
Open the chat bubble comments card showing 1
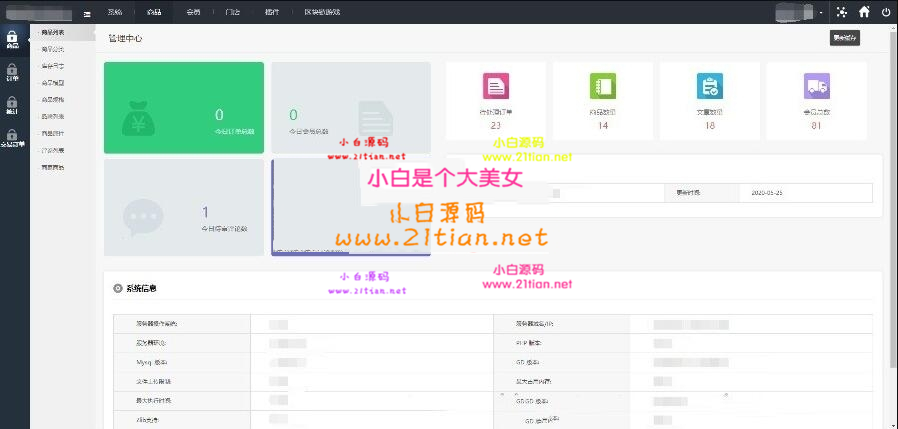click(x=184, y=207)
